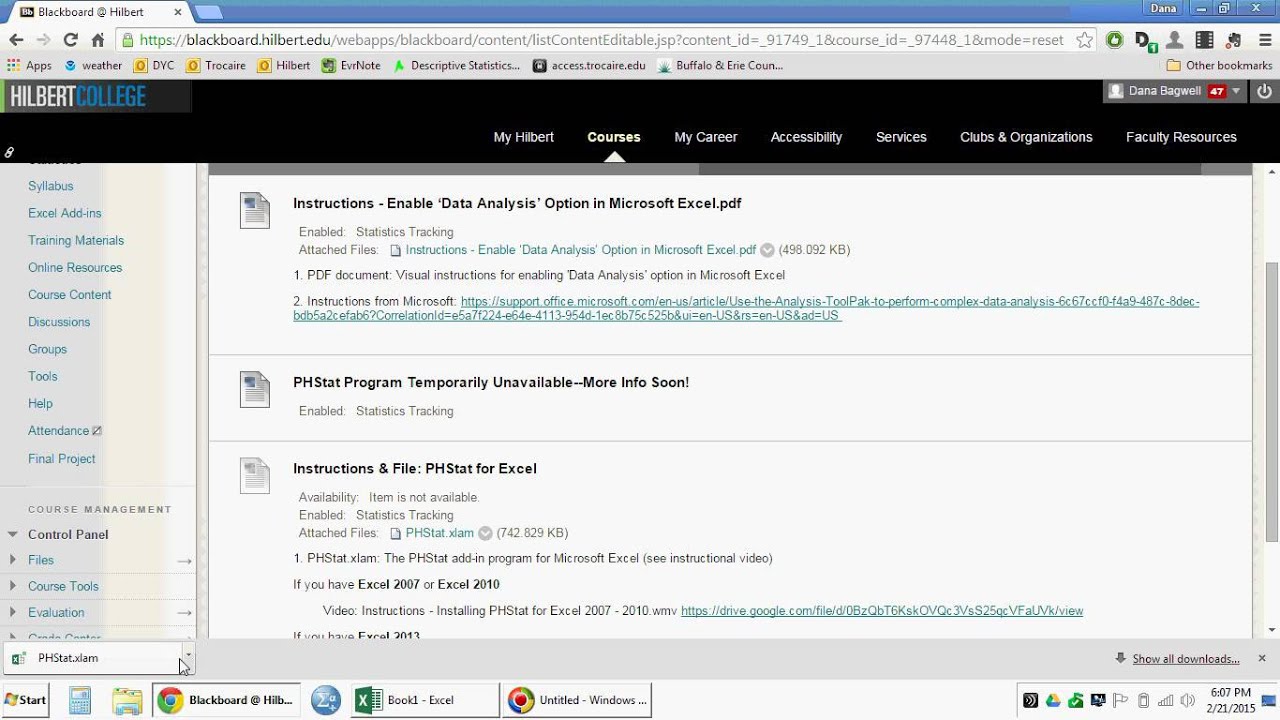Switch to Book1 - Excel taskbar window
This screenshot has width=1280, height=720.
425,700
